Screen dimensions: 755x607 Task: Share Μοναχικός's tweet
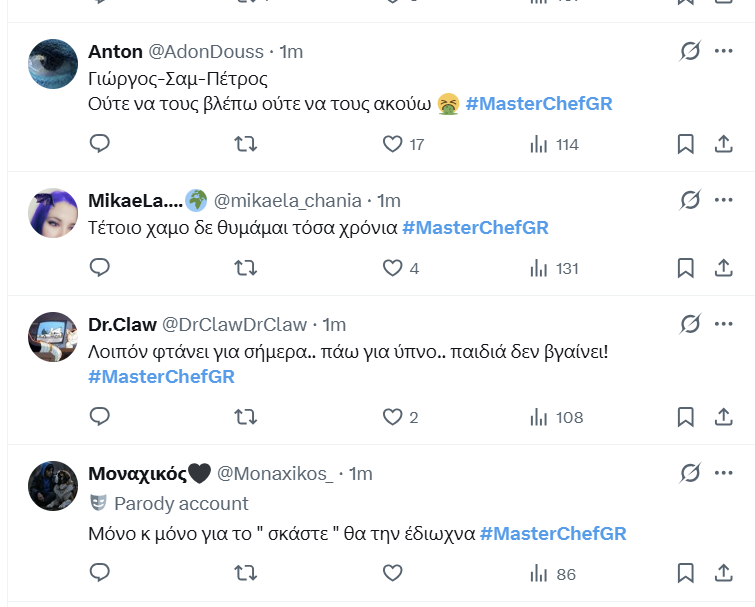pos(724,573)
